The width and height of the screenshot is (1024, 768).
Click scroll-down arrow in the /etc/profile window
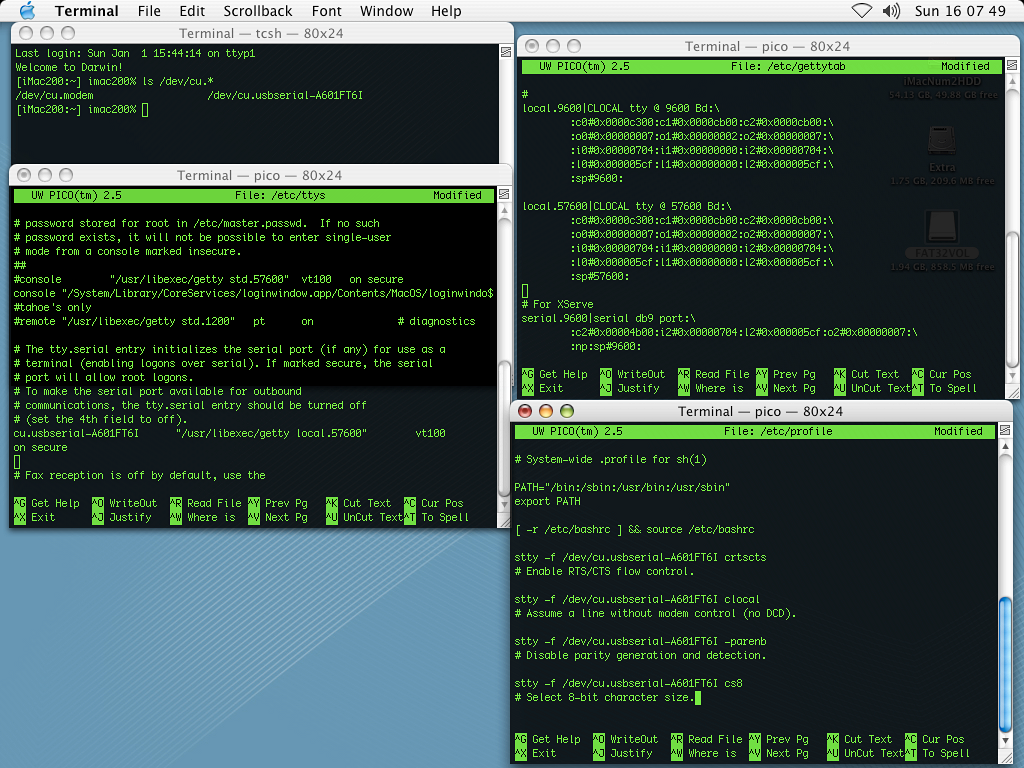pyautogui.click(x=1005, y=741)
